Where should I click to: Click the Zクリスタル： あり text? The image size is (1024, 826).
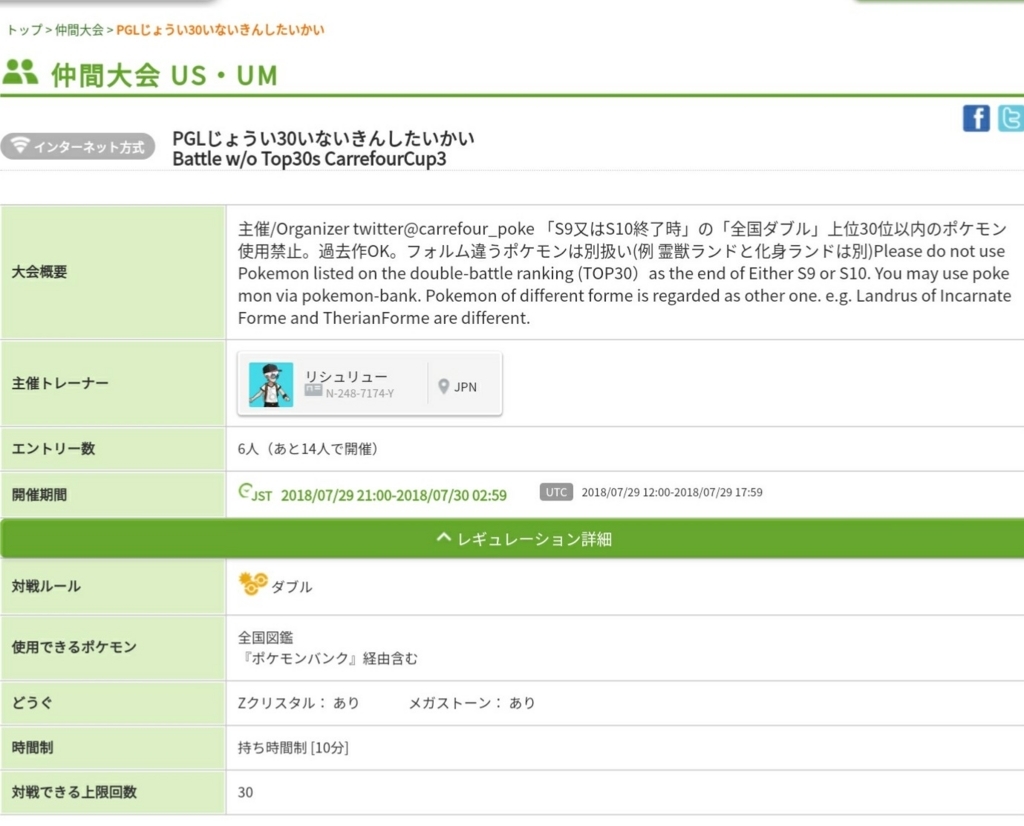pos(298,703)
